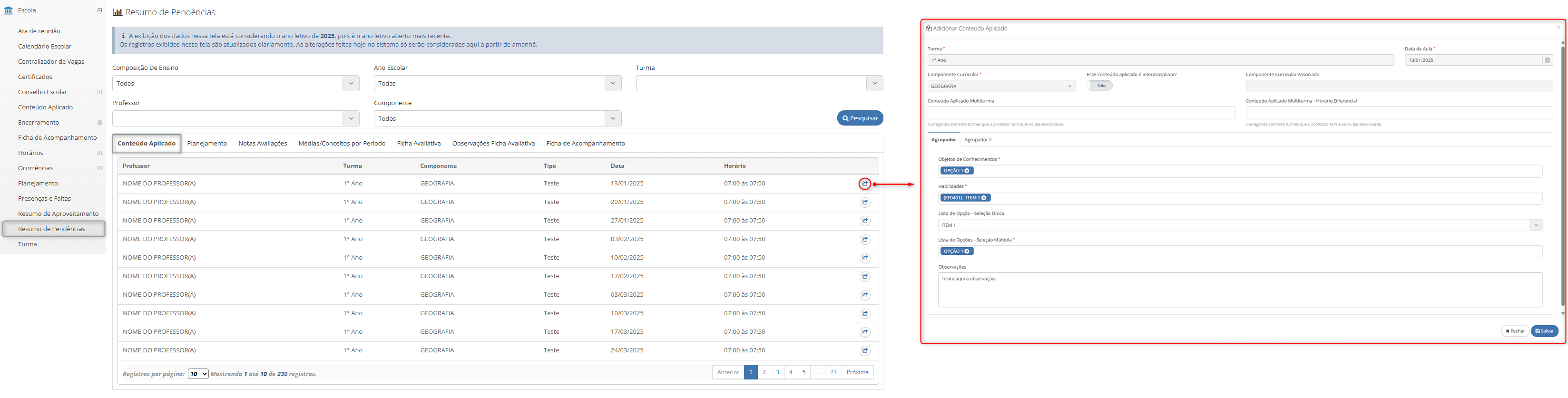This screenshot has height=398, width=1568.
Task: Remove the (EF0401) - ITEM 1 skill tag
Action: point(984,198)
